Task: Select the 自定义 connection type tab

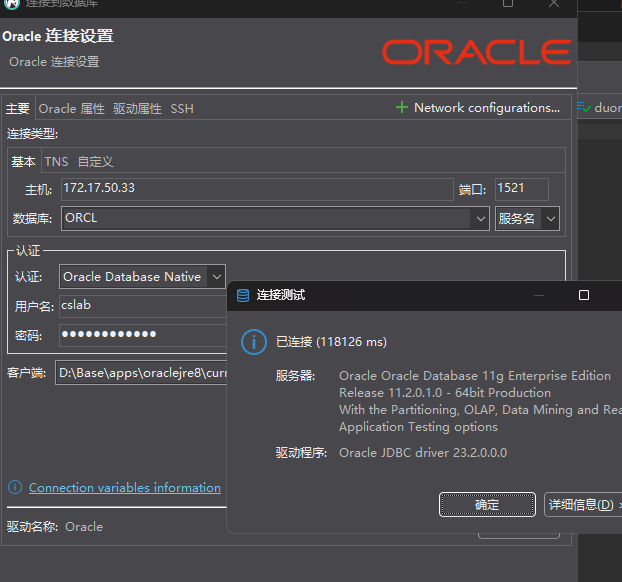Action: point(96,161)
